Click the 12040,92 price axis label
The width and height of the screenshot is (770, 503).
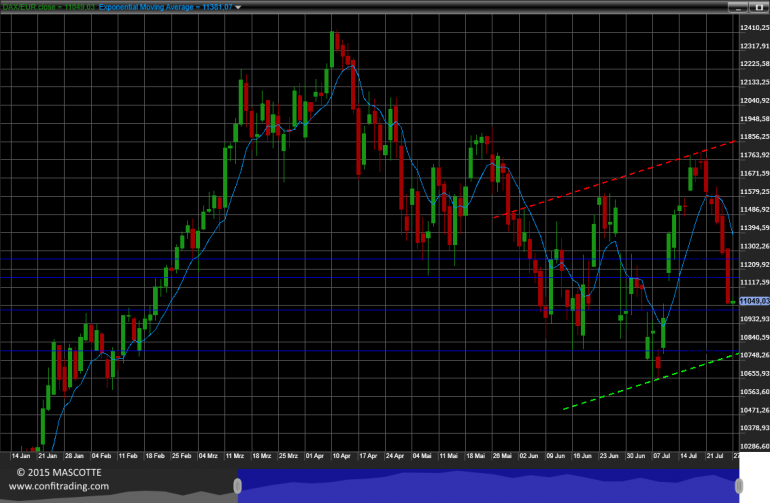click(x=754, y=100)
